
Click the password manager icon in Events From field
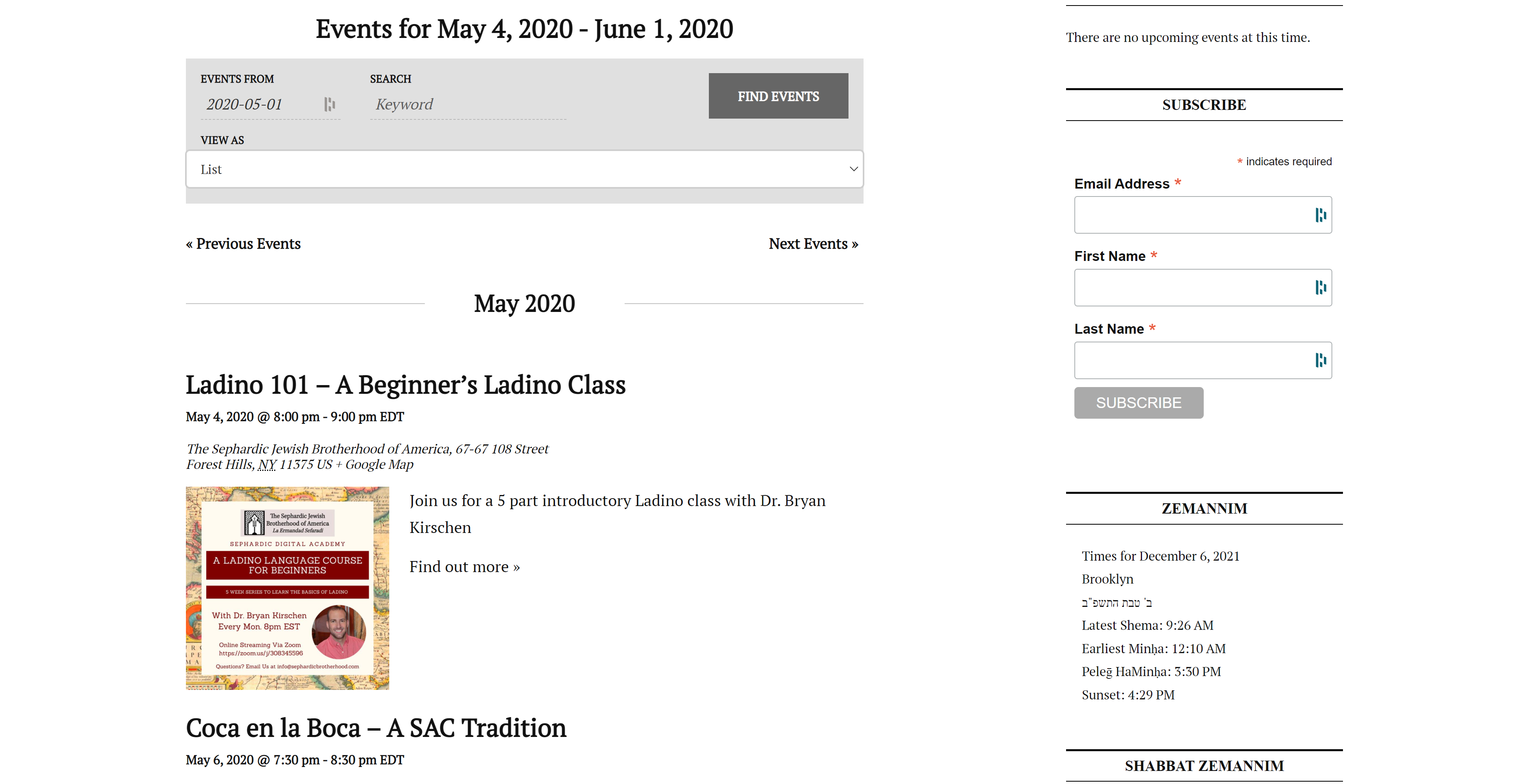(x=330, y=104)
